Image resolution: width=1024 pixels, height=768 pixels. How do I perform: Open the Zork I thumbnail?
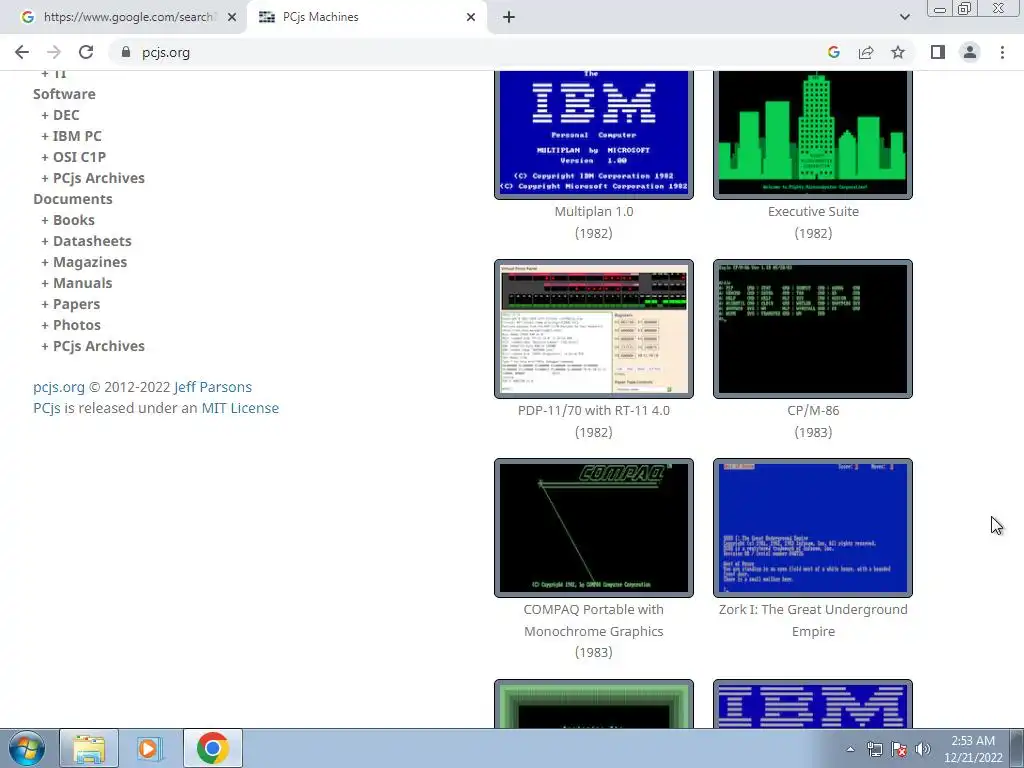pos(813,528)
